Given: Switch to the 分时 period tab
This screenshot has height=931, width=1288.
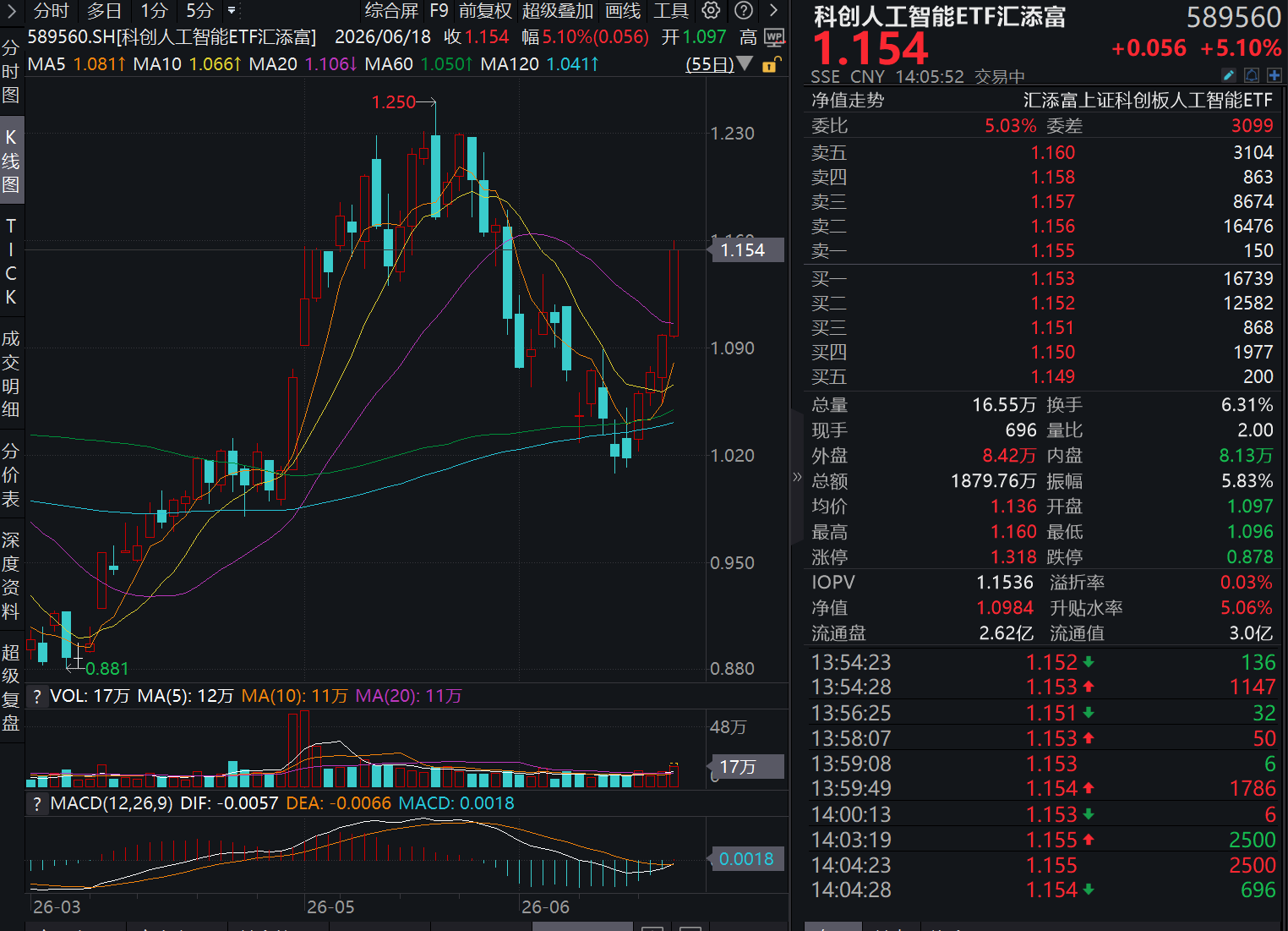Looking at the screenshot, I should click(x=51, y=11).
